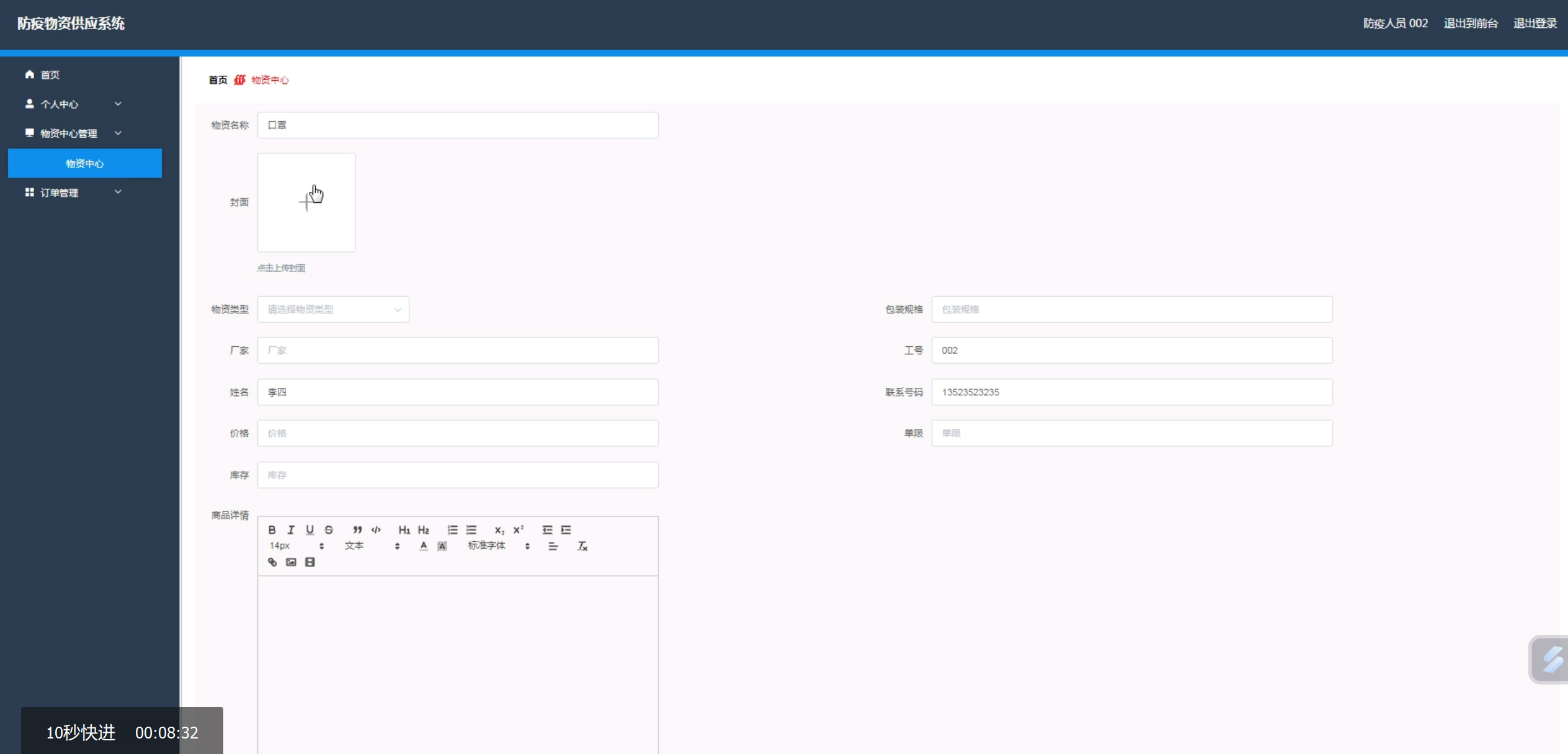
Task: Expand 订单管理 in the sidebar
Action: (x=73, y=192)
